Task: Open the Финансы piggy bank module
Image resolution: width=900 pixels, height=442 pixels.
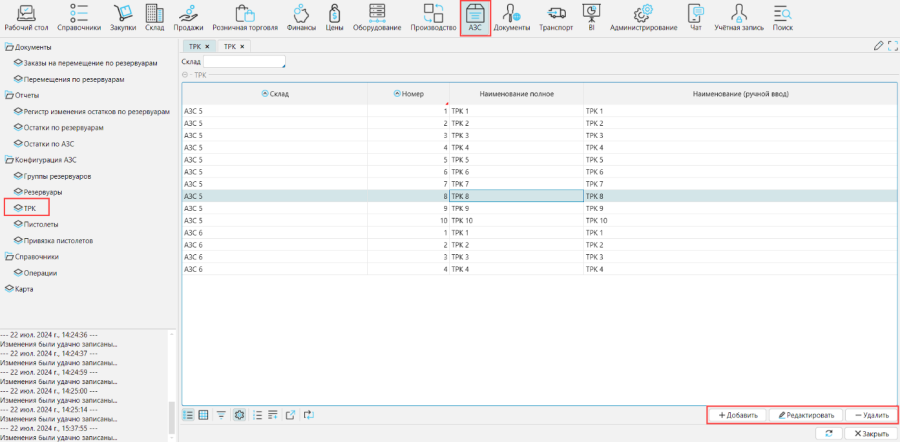Action: (301, 17)
